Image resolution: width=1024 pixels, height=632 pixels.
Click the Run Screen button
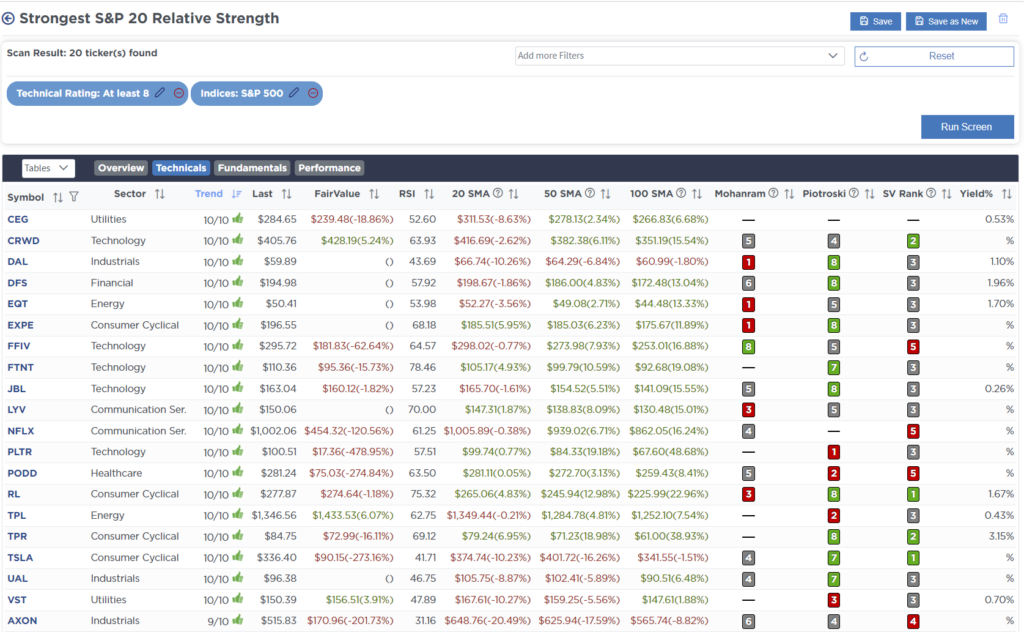(x=967, y=127)
